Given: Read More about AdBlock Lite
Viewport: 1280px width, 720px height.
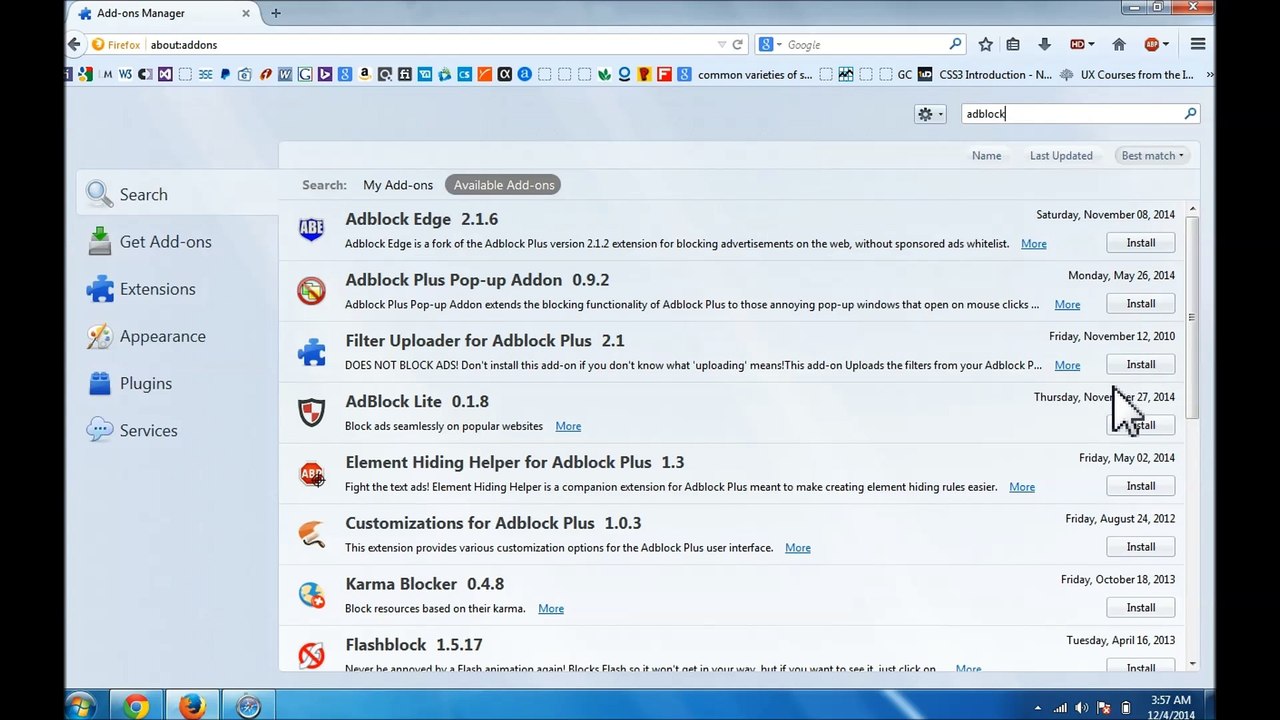Looking at the screenshot, I should pyautogui.click(x=568, y=426).
